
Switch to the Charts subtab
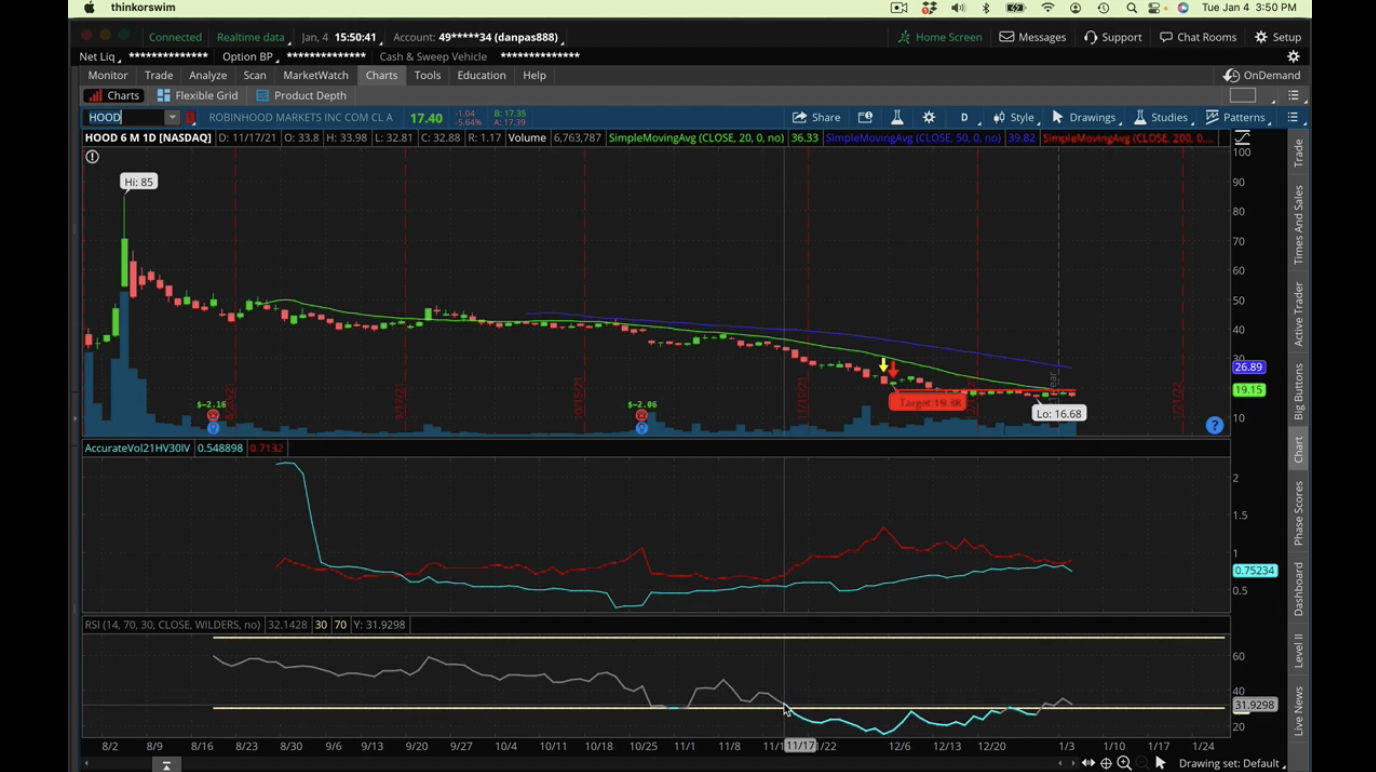[x=113, y=95]
